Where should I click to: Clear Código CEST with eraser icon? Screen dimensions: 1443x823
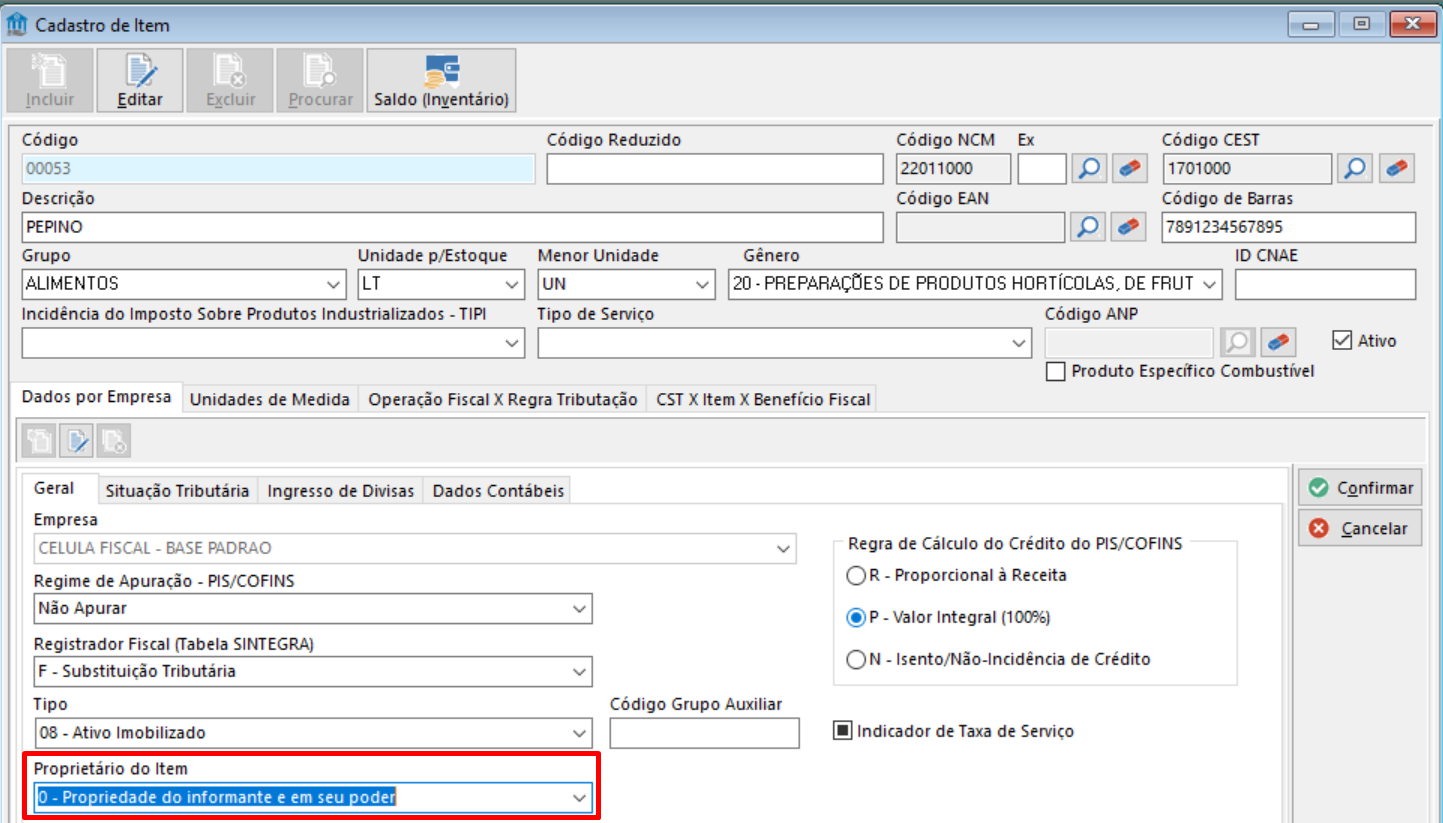[1397, 169]
